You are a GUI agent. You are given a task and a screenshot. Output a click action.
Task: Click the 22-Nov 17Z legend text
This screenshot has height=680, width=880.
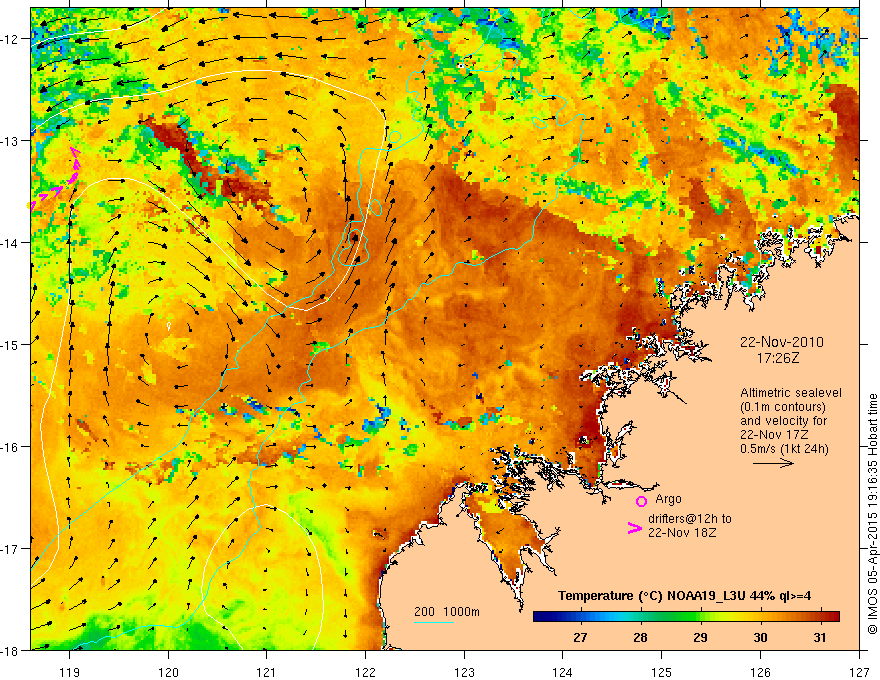pyautogui.click(x=772, y=435)
